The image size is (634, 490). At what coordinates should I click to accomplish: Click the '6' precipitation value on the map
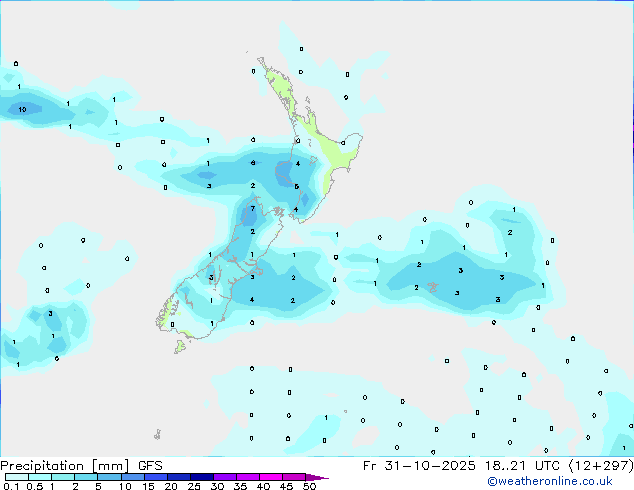[253, 163]
